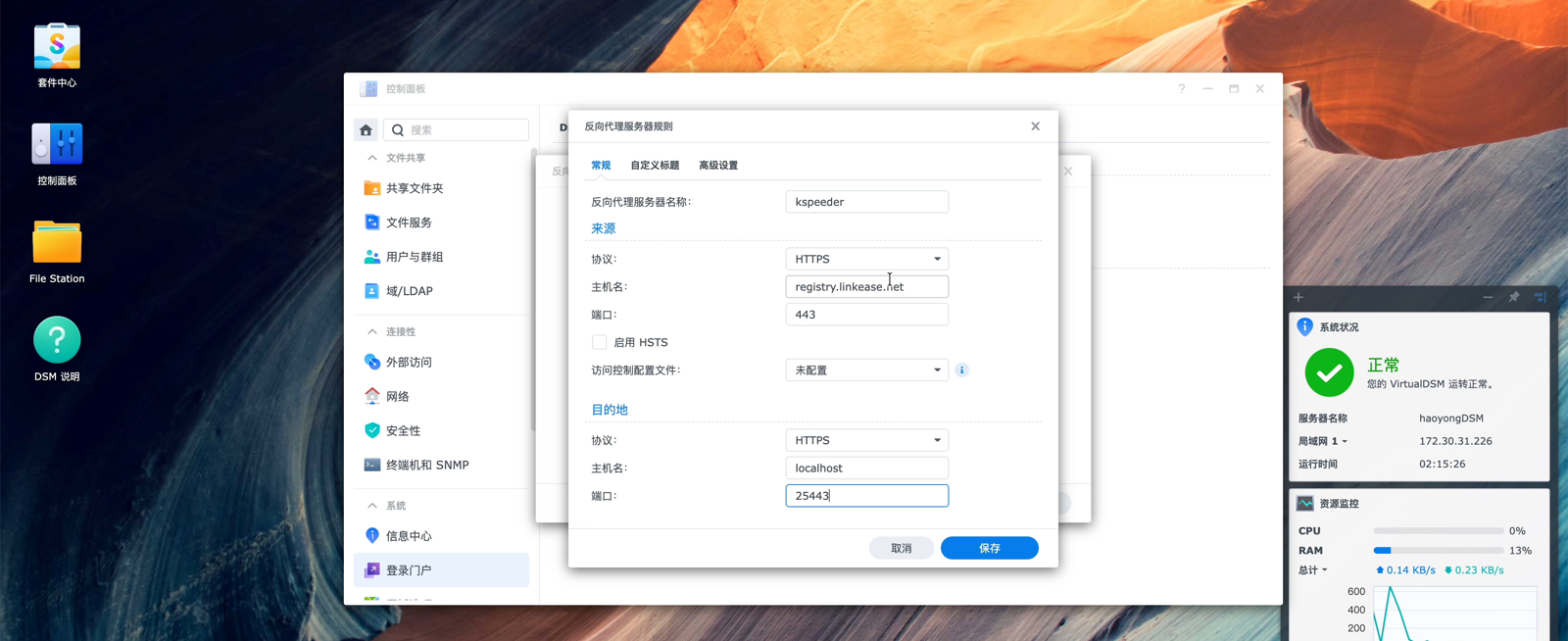Switch to the 自定义标题 tab

[x=655, y=166]
